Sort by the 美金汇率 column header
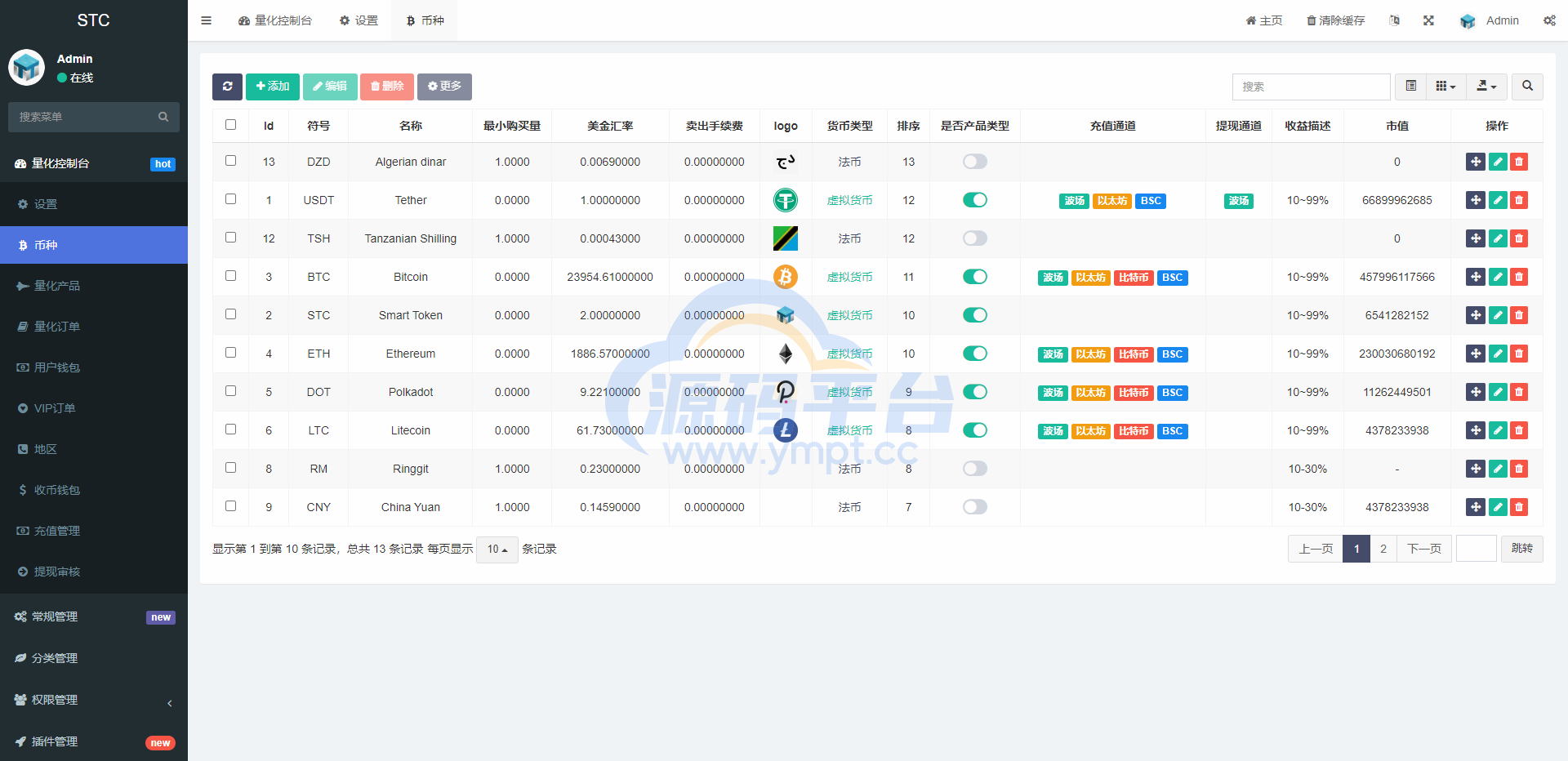Image resolution: width=1568 pixels, height=761 pixels. click(x=610, y=126)
